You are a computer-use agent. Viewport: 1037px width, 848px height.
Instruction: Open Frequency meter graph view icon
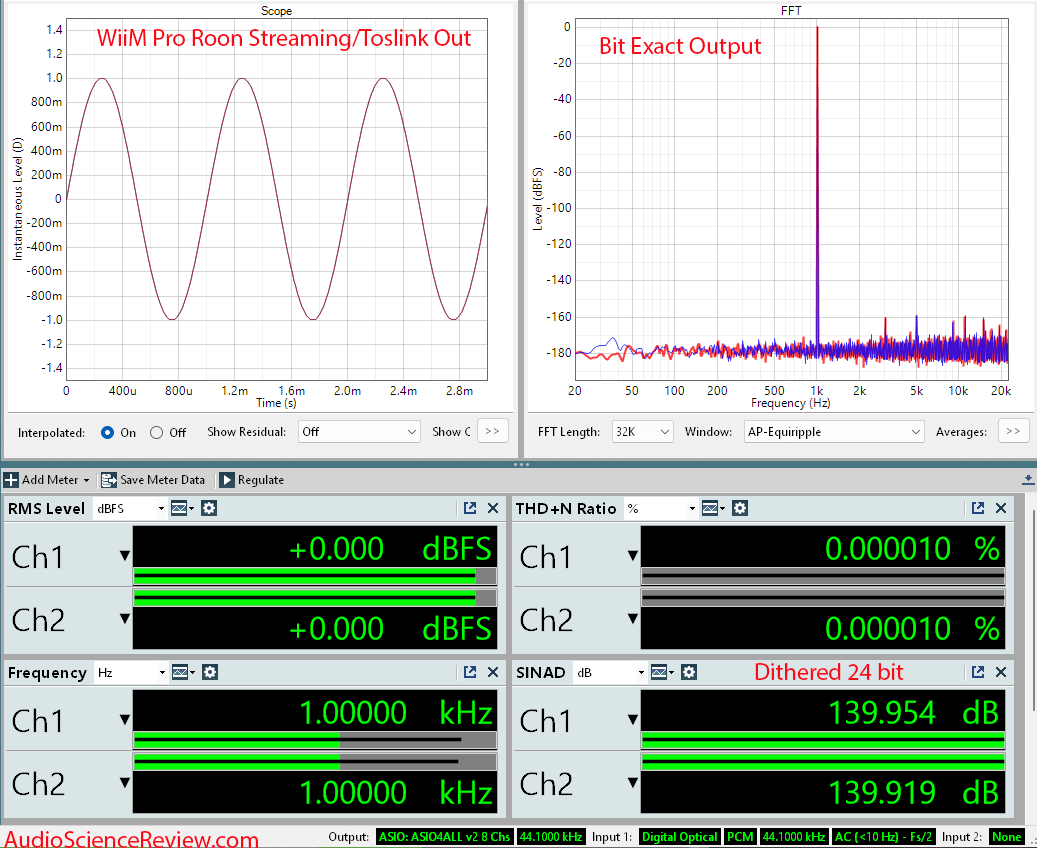click(x=180, y=672)
